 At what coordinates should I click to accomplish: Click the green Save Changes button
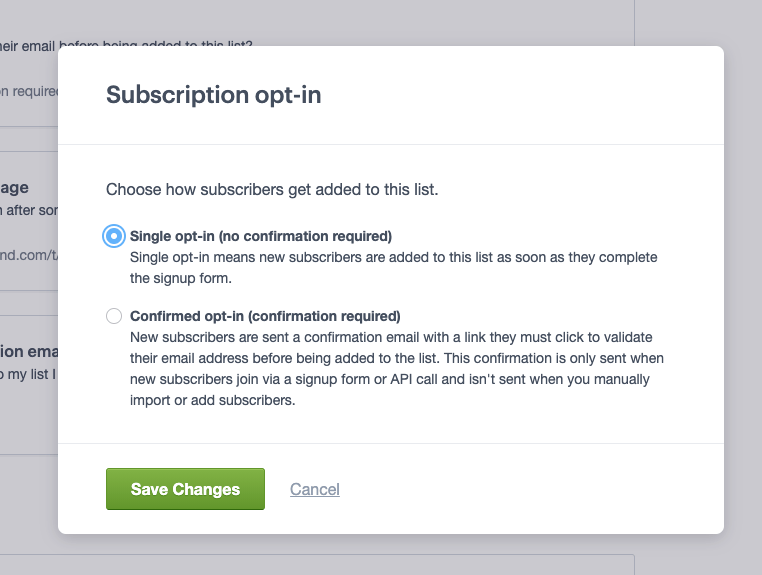coord(185,489)
